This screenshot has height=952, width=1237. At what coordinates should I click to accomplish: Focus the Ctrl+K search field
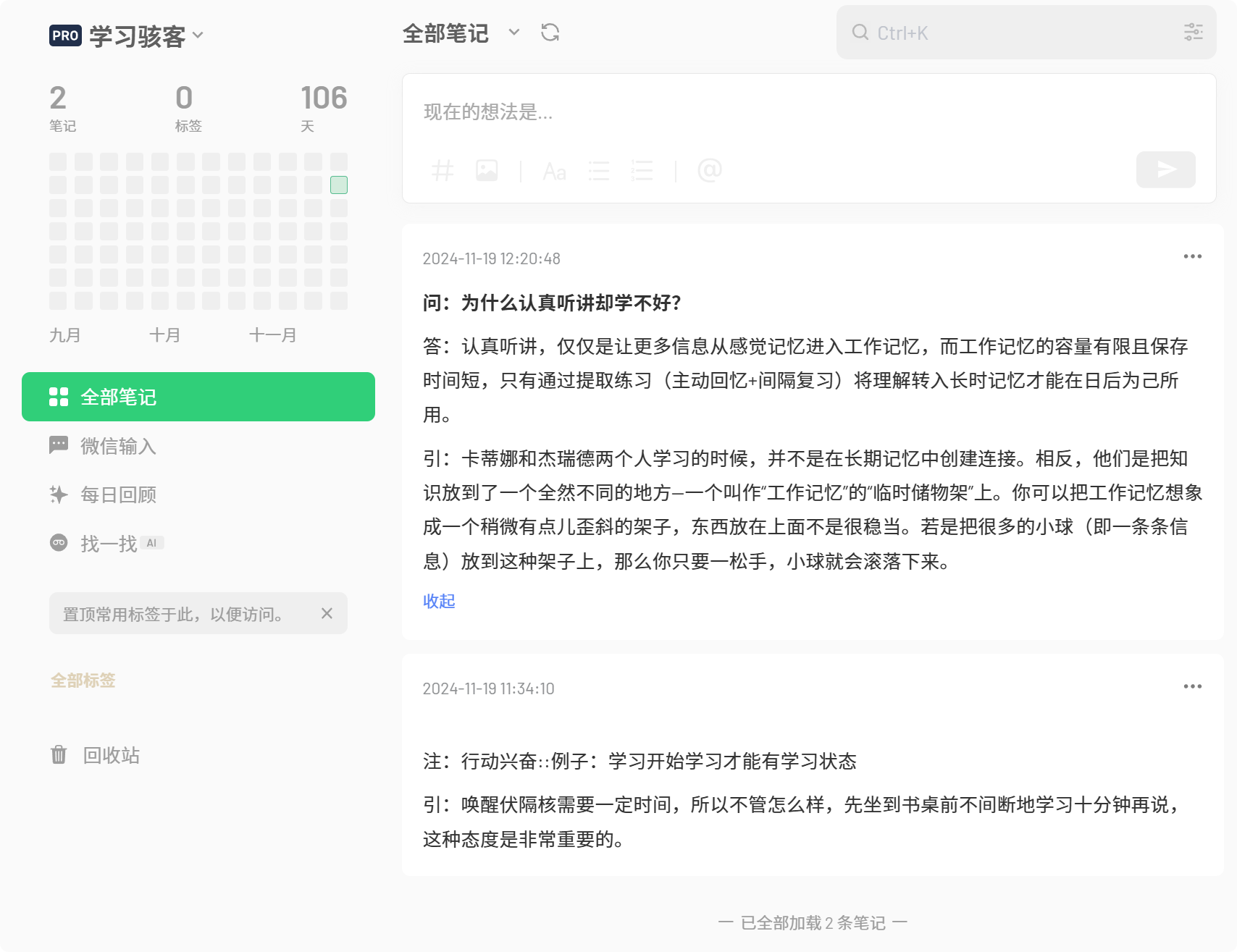1014,33
